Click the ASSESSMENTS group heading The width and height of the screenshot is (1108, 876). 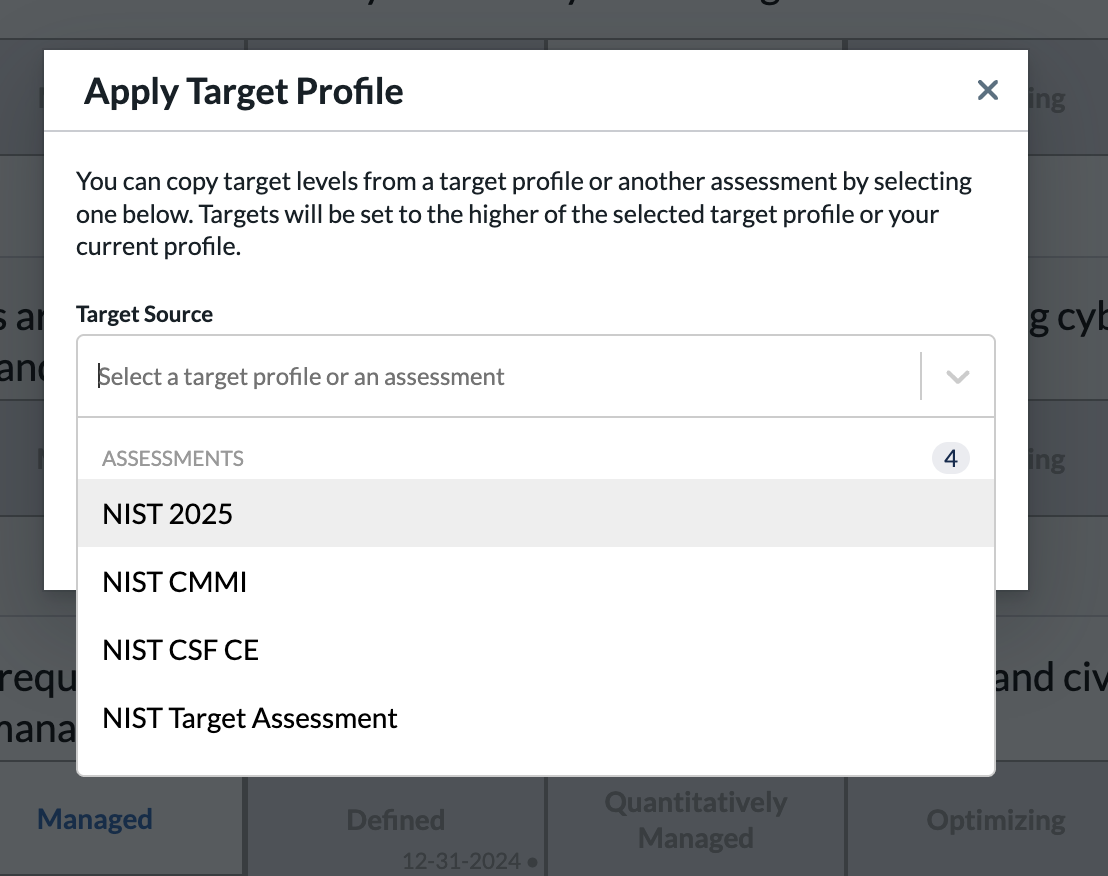point(172,458)
